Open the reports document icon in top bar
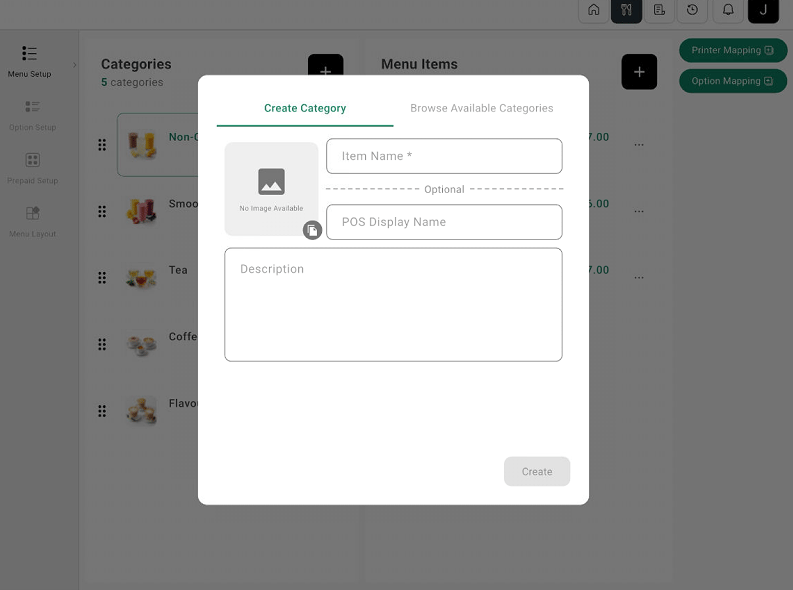 tap(659, 10)
